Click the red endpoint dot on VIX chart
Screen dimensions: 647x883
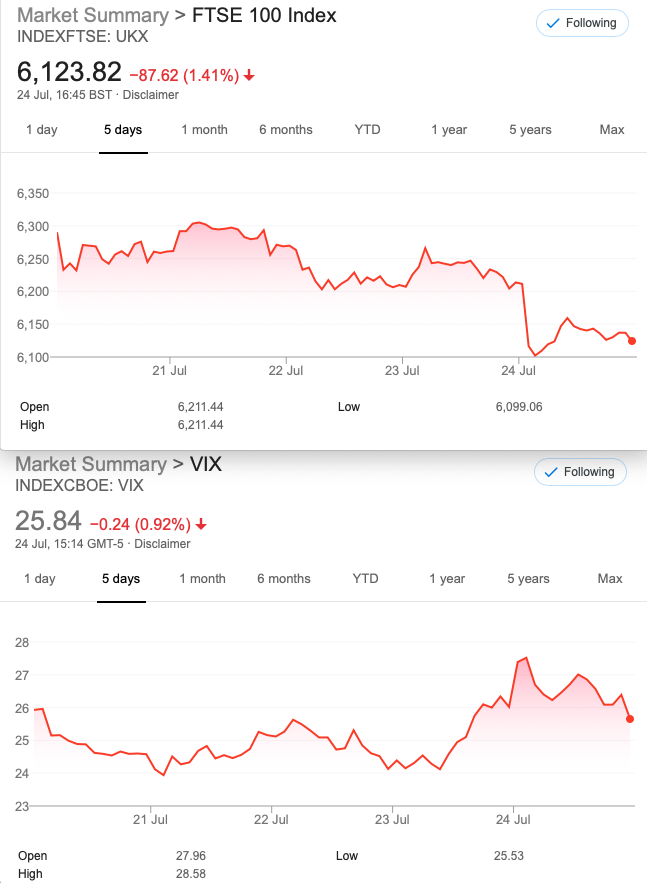coord(630,719)
